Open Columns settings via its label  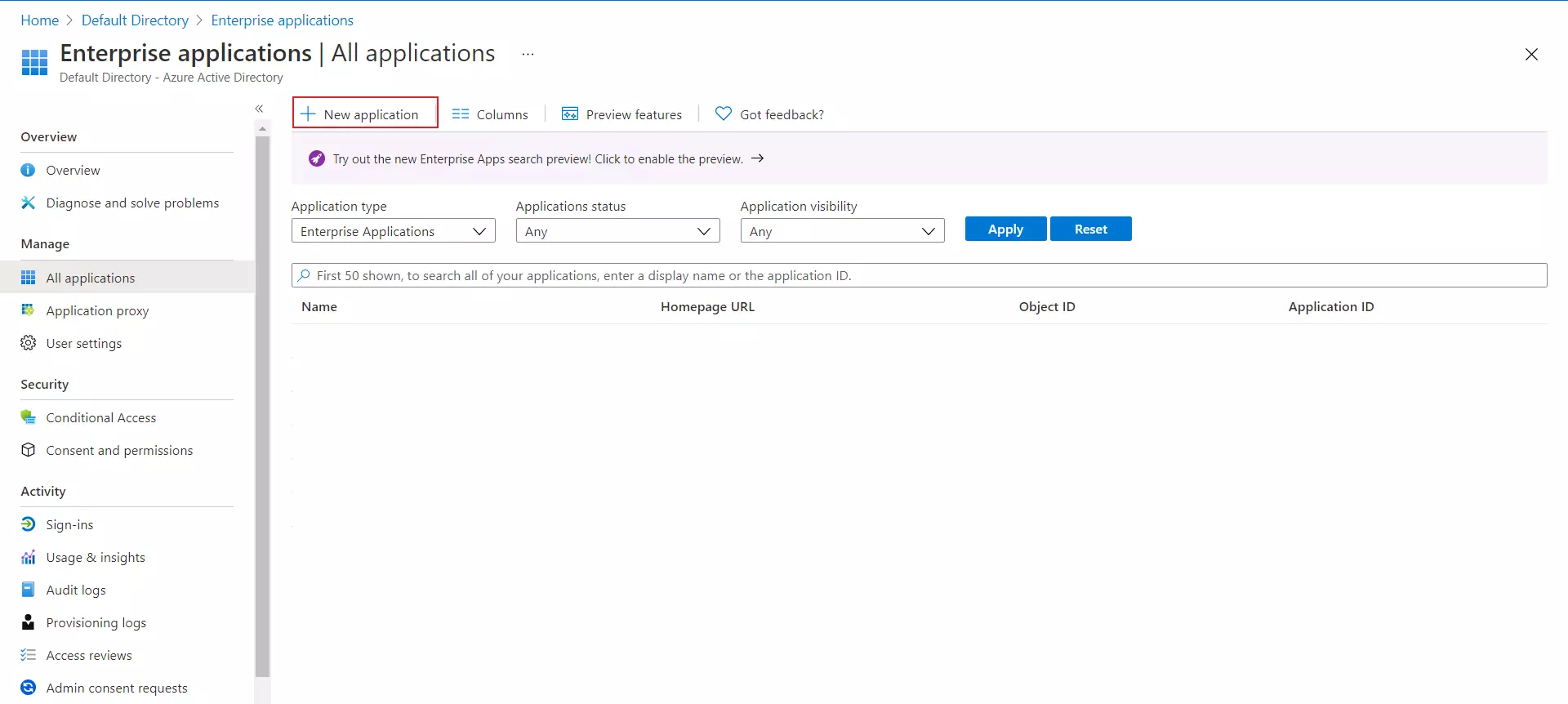(x=502, y=114)
